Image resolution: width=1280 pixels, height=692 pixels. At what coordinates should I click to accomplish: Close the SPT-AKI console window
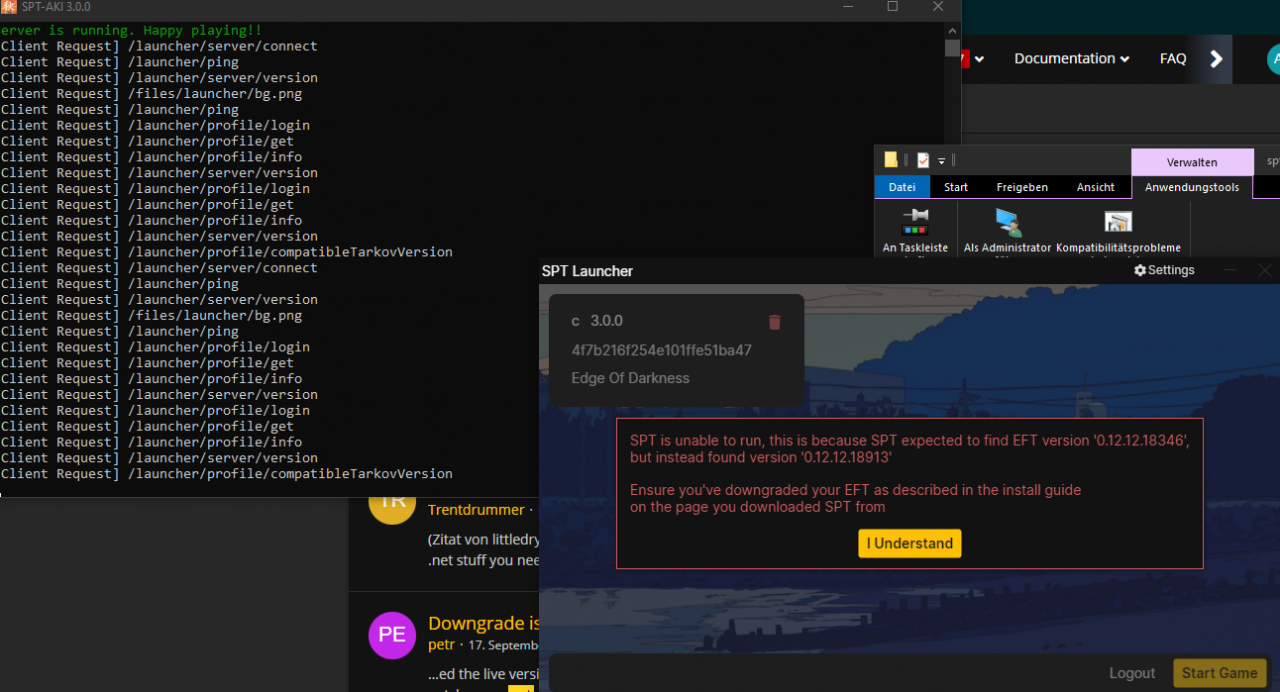pyautogui.click(x=938, y=7)
